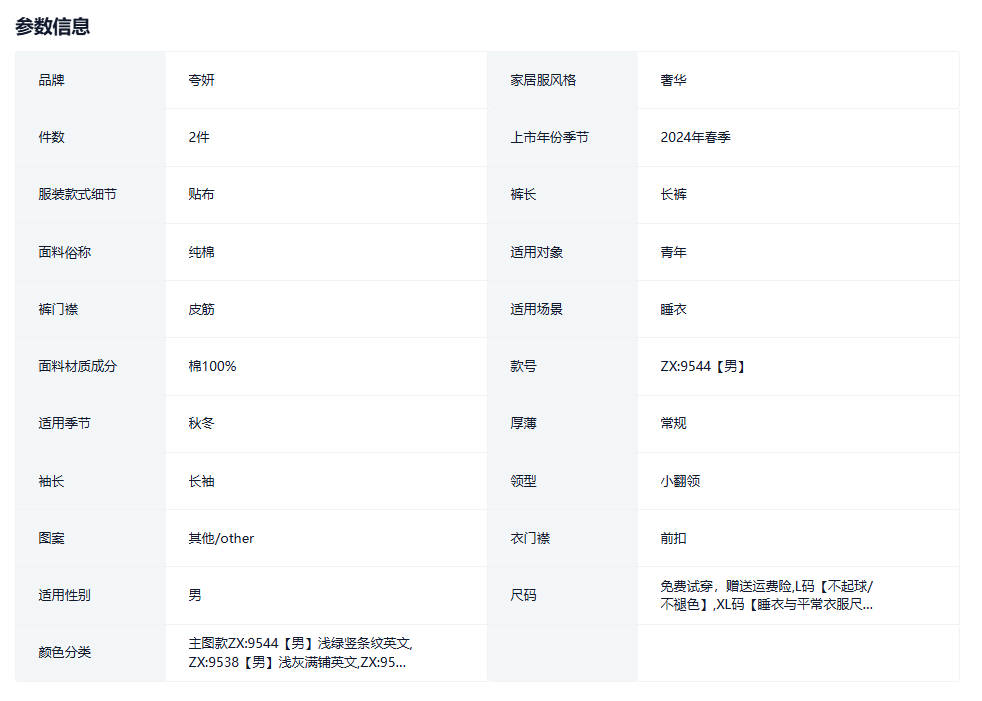Click the 款号 value ZX:9544【男】
Image resolution: width=982 pixels, height=701 pixels.
[704, 366]
